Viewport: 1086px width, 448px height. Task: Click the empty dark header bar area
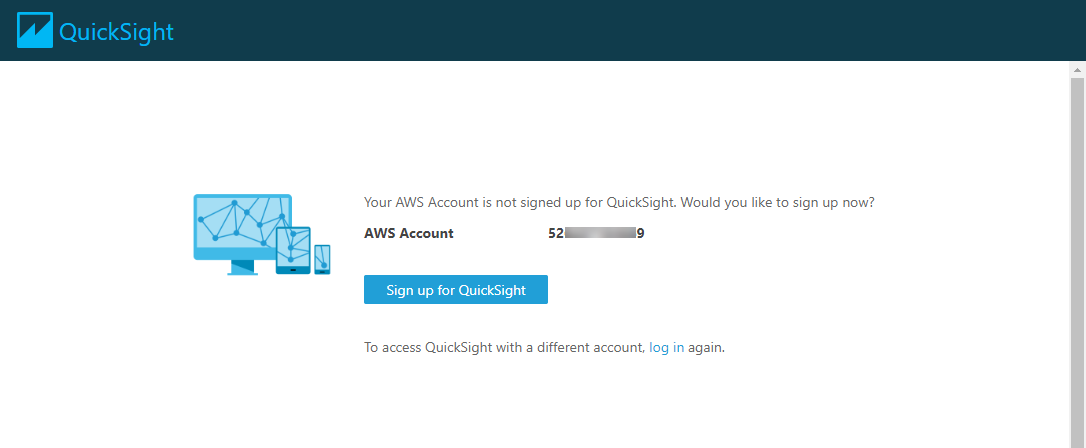click(x=623, y=30)
